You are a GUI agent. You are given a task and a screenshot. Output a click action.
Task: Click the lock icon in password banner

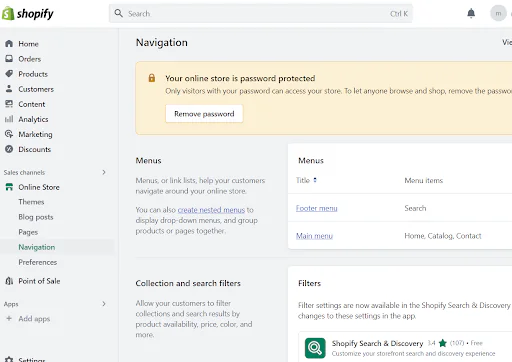click(152, 78)
